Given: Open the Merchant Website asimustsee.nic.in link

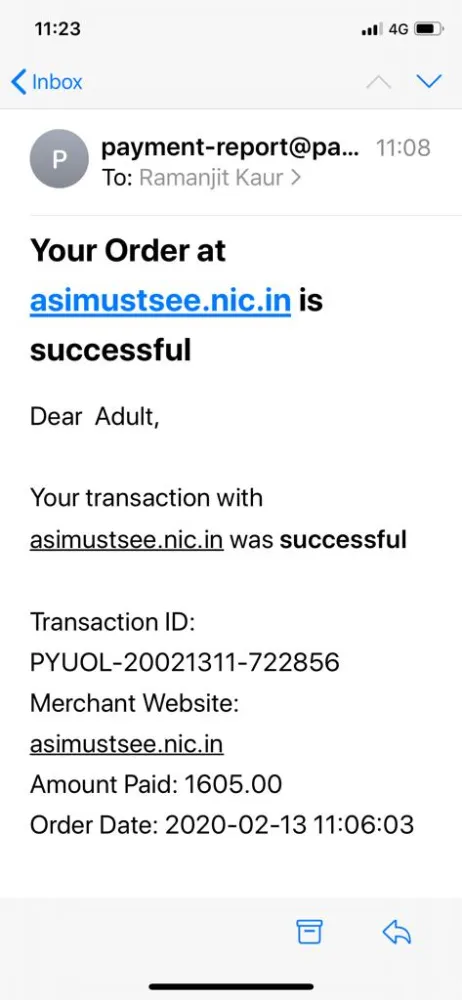Looking at the screenshot, I should (x=126, y=744).
